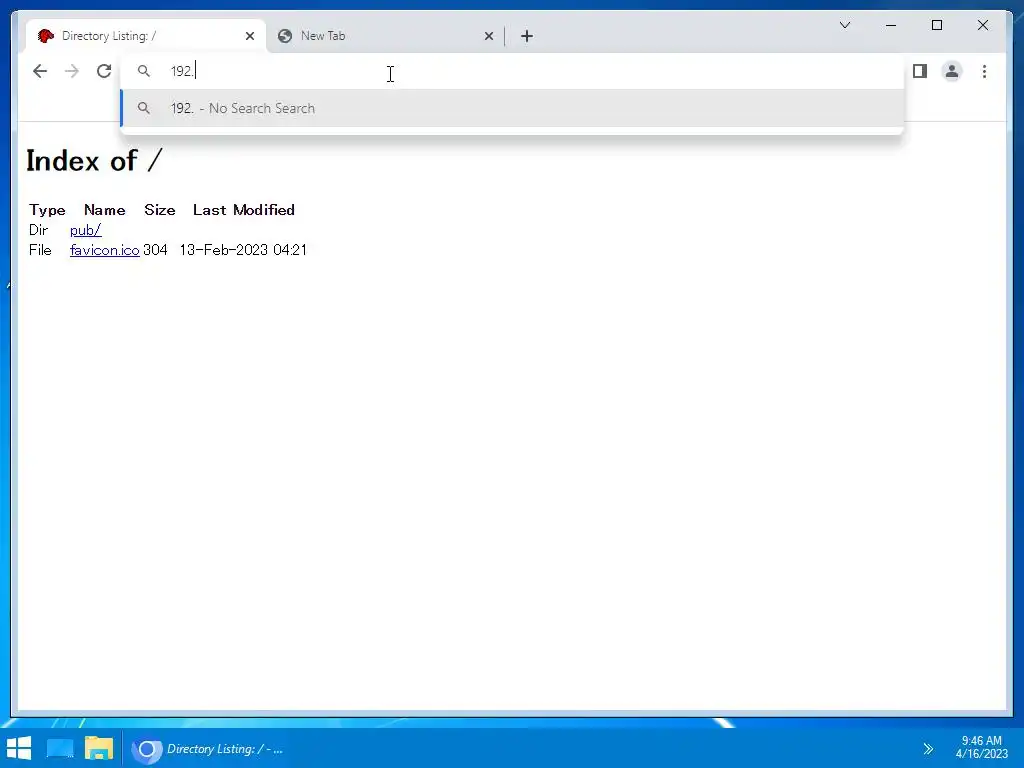Click the magnifier icon in the suggestion row
1024x768 pixels.
pyautogui.click(x=144, y=108)
